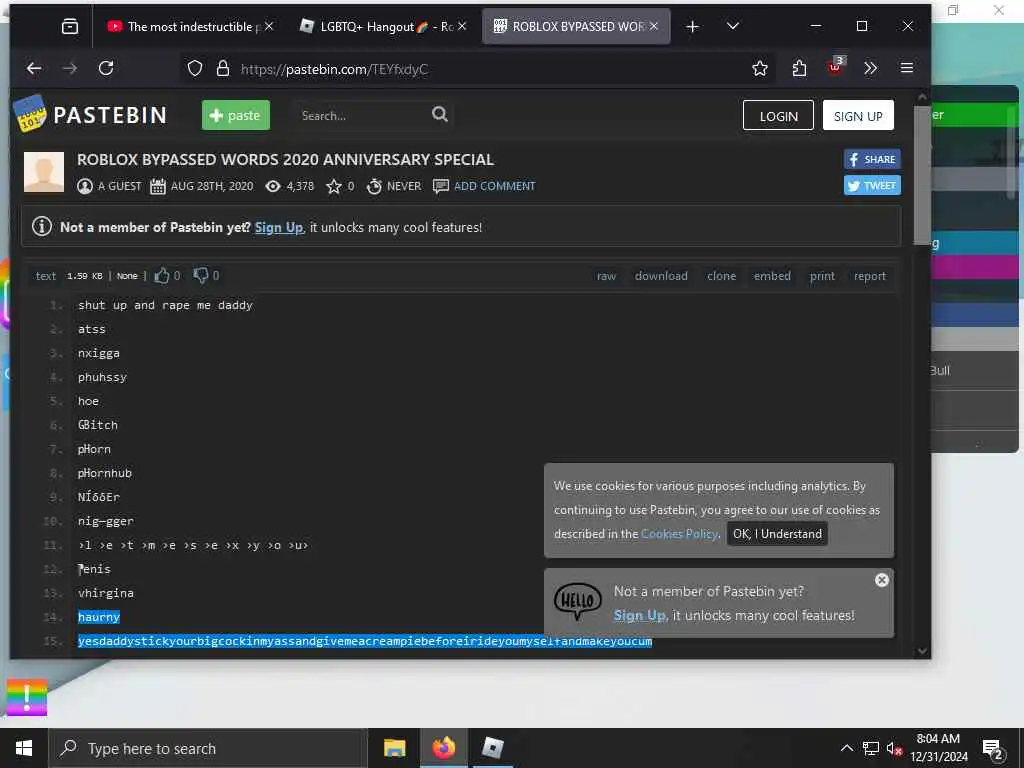Click scrollbar up arrow at page top
Screen dimensions: 1024x768
[x=922, y=97]
